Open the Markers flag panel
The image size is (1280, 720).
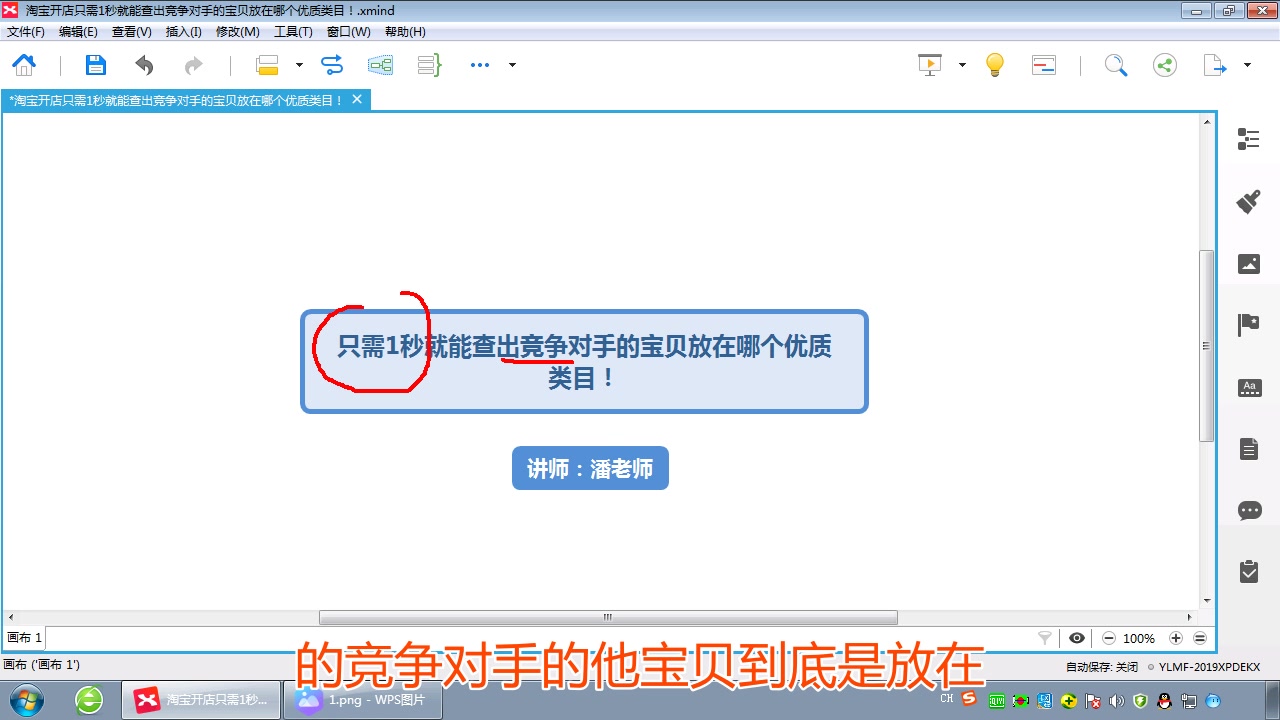(1249, 324)
